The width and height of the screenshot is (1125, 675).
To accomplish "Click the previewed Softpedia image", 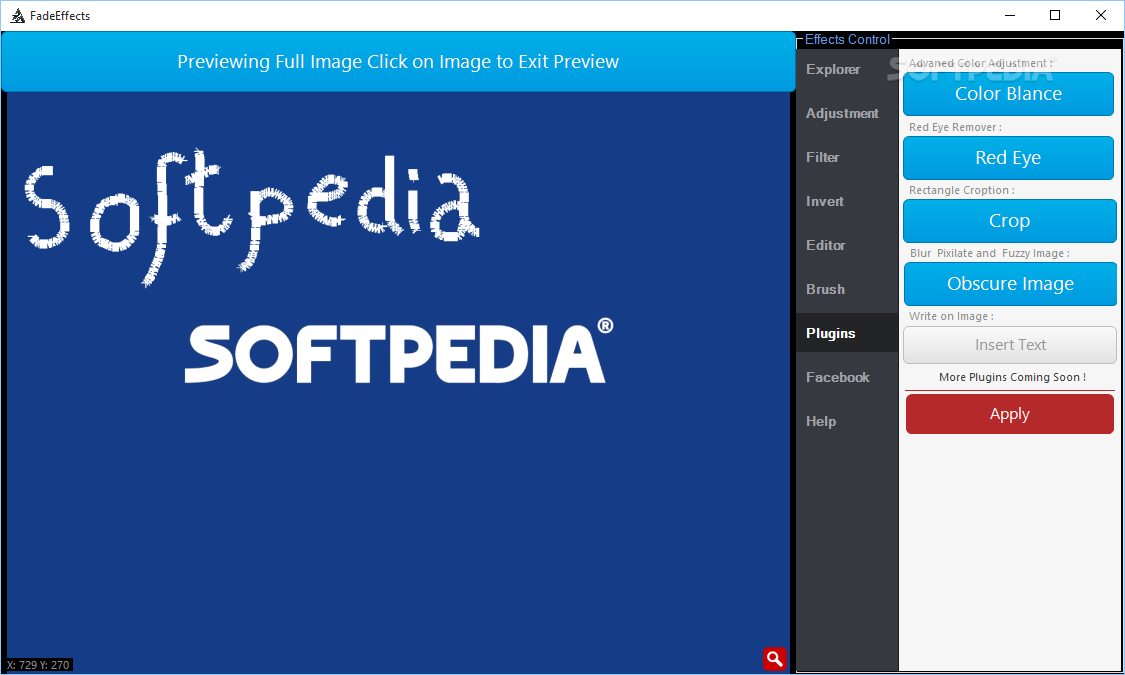I will (398, 380).
